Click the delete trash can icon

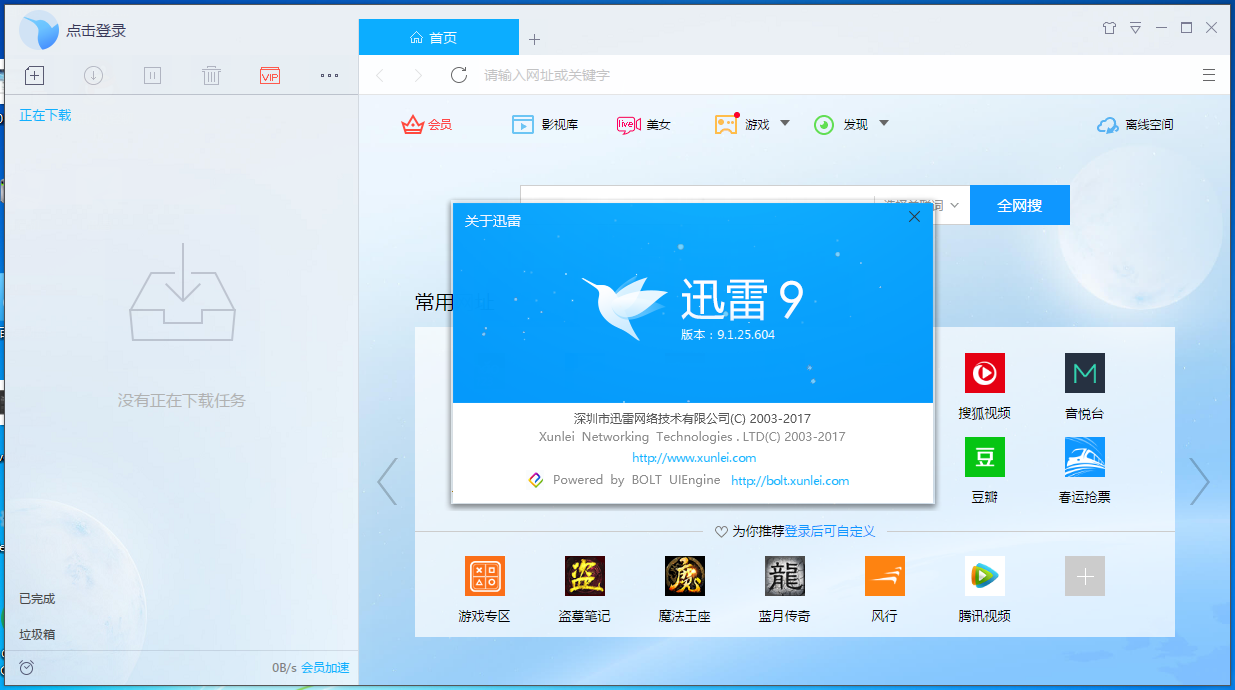211,75
